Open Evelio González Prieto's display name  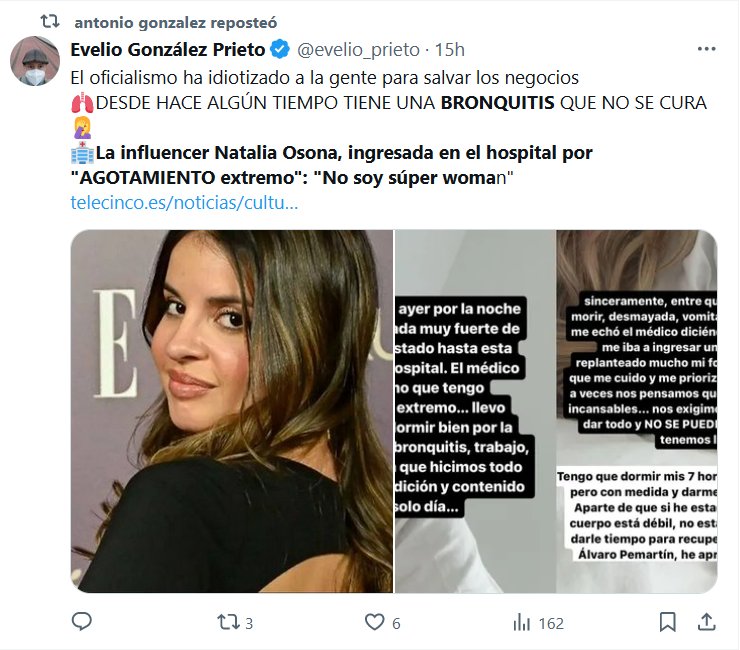(168, 49)
